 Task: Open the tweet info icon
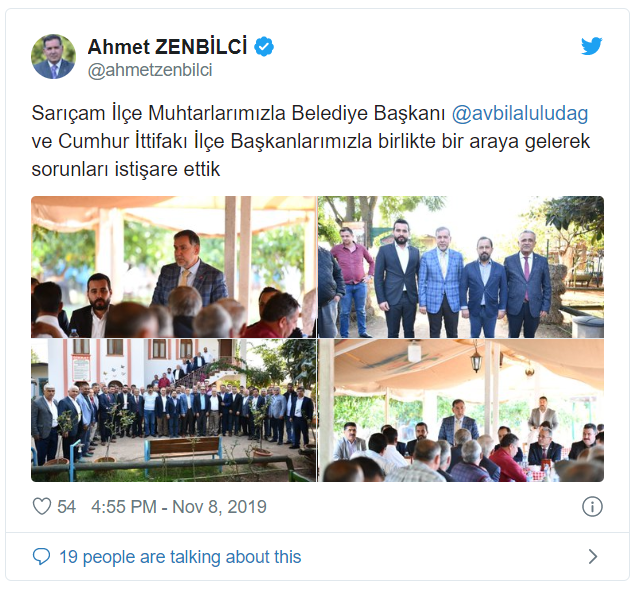tap(592, 507)
